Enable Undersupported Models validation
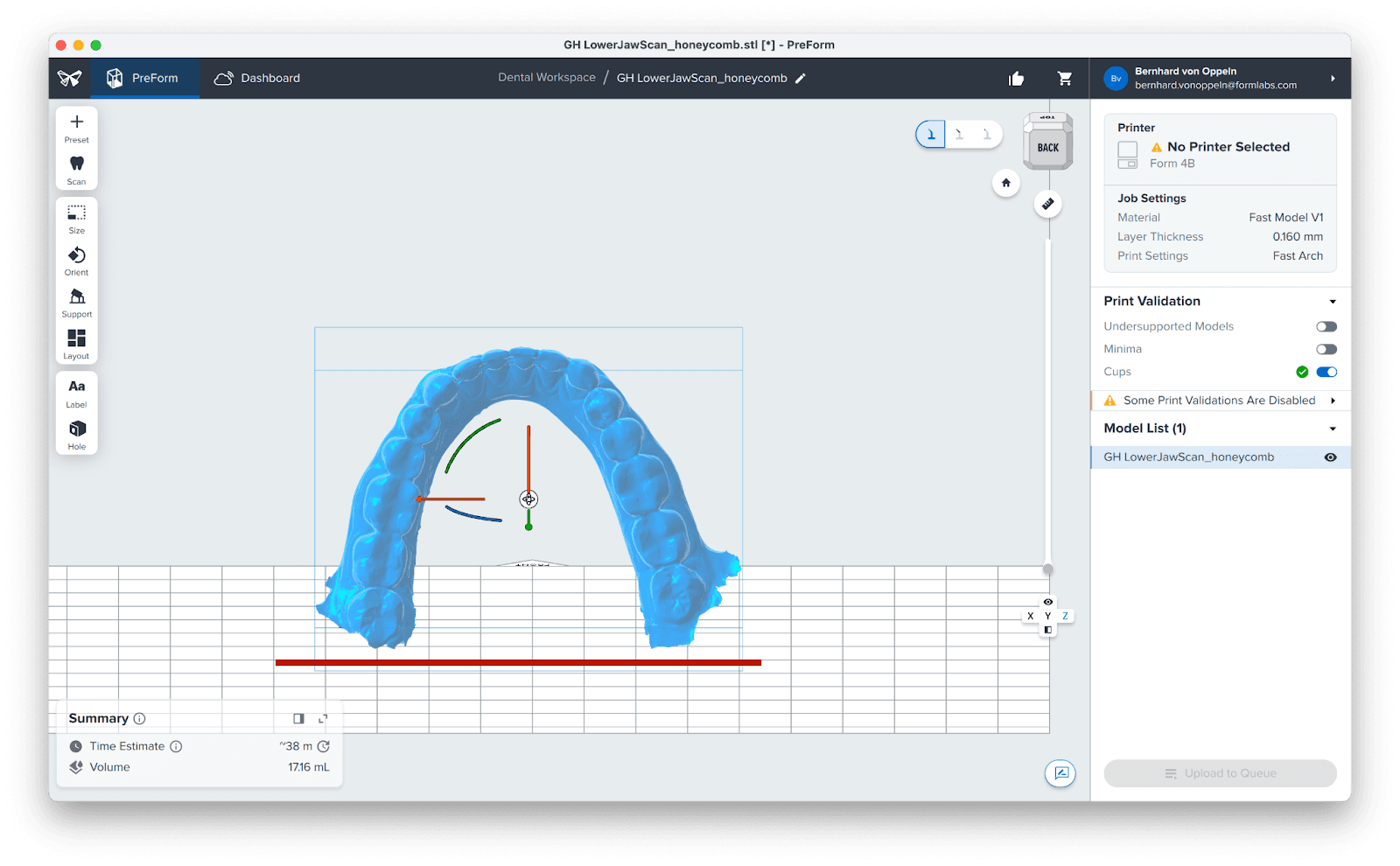 pyautogui.click(x=1326, y=326)
